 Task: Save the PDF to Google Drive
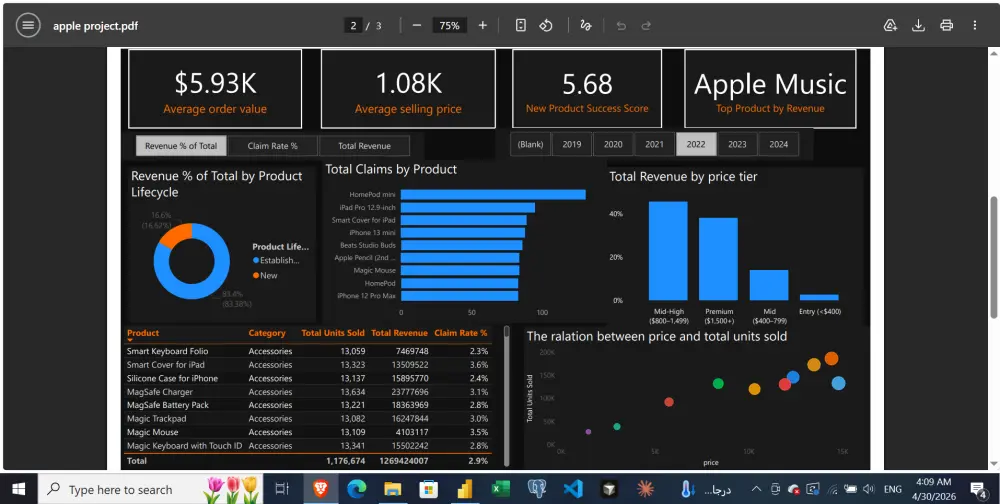tap(890, 26)
